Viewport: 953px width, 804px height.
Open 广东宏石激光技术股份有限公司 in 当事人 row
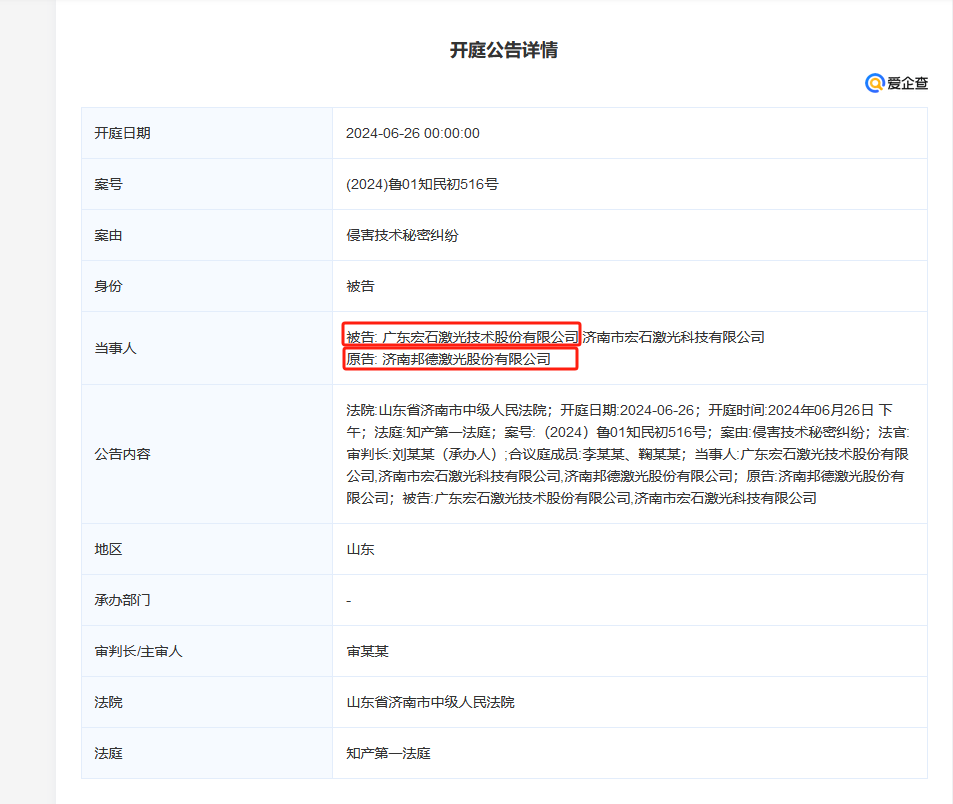(480, 337)
